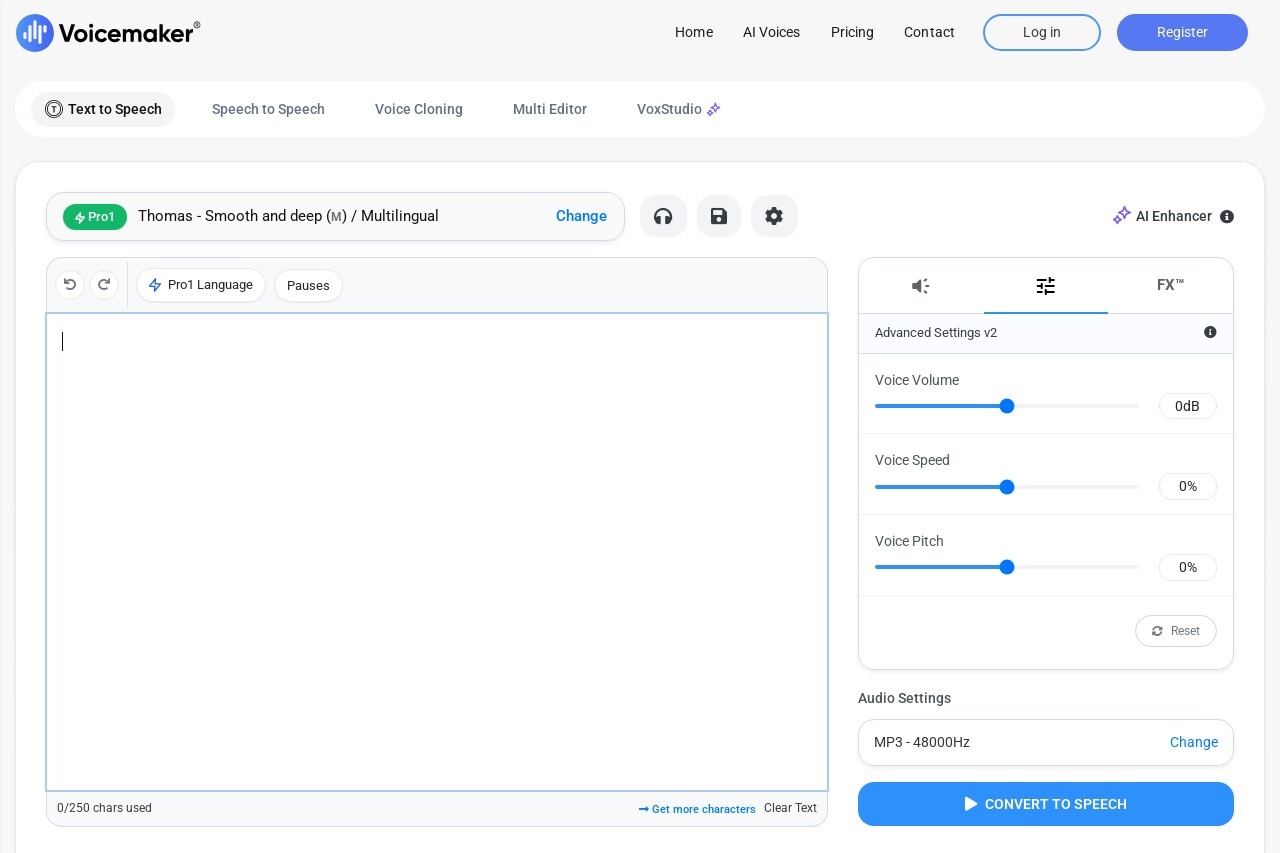This screenshot has width=1280, height=853.
Task: Open the Pricing menu item
Action: pos(852,32)
